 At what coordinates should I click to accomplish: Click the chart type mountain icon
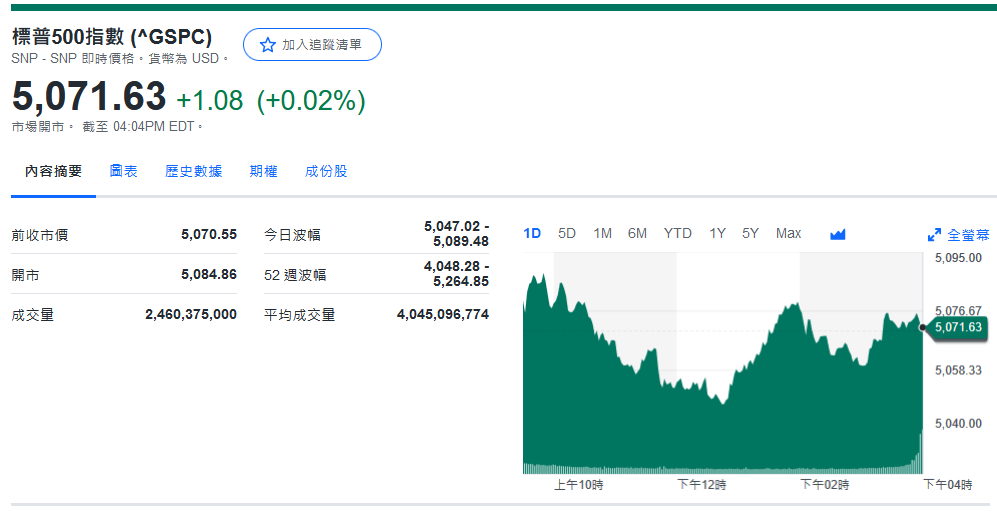(x=838, y=234)
